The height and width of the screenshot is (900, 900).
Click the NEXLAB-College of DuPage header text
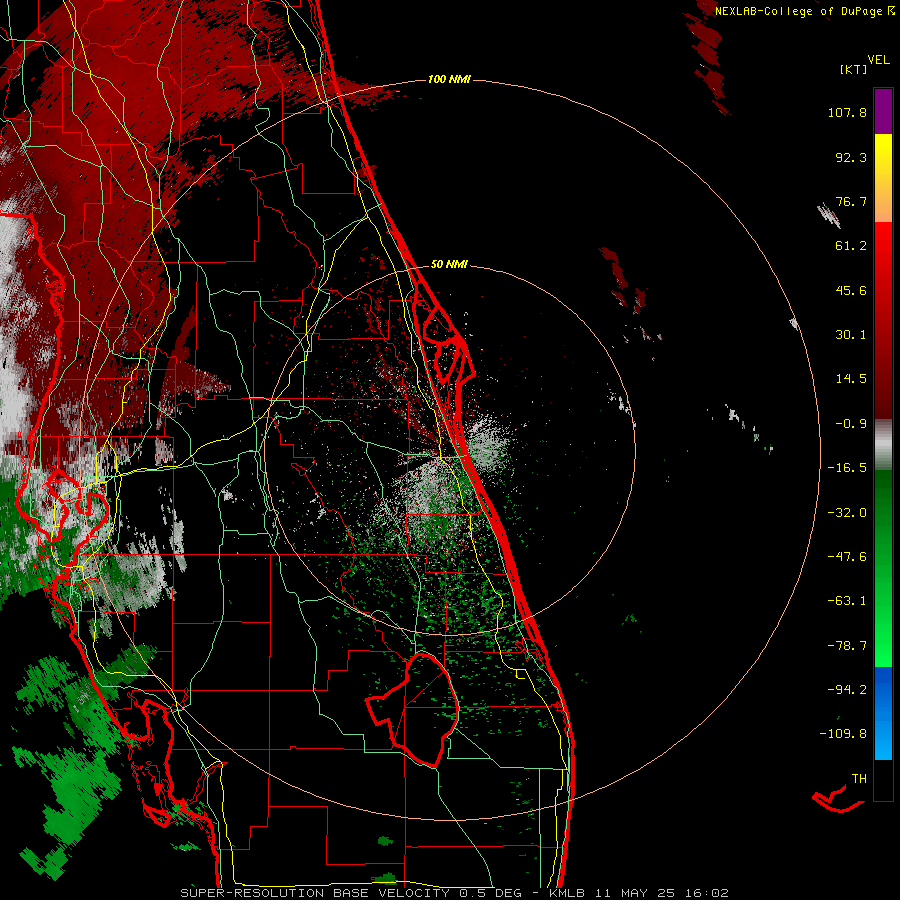pyautogui.click(x=805, y=11)
